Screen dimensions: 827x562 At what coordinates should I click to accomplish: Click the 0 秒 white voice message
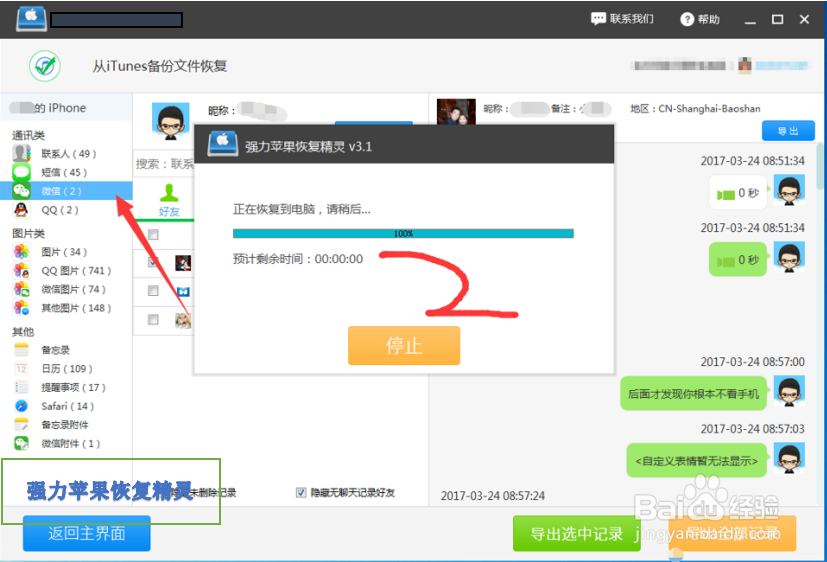coord(737,193)
